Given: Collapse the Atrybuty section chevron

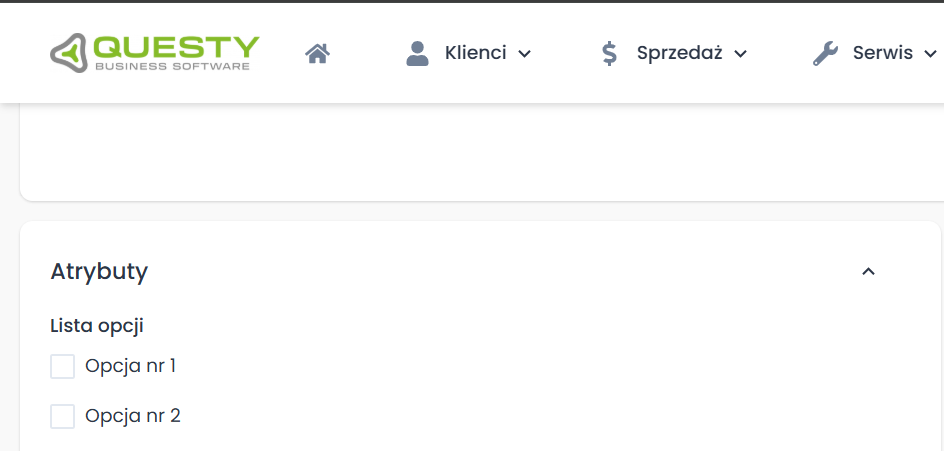Looking at the screenshot, I should tap(868, 271).
